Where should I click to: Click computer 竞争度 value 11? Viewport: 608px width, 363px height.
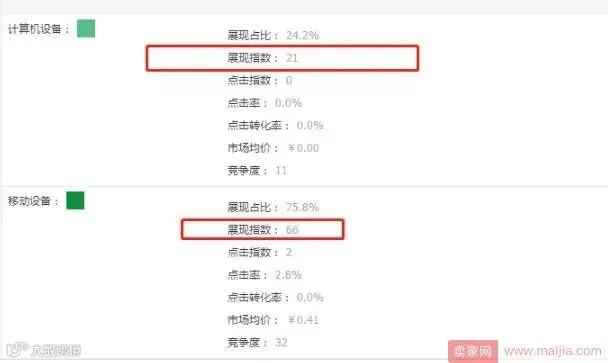tap(281, 171)
